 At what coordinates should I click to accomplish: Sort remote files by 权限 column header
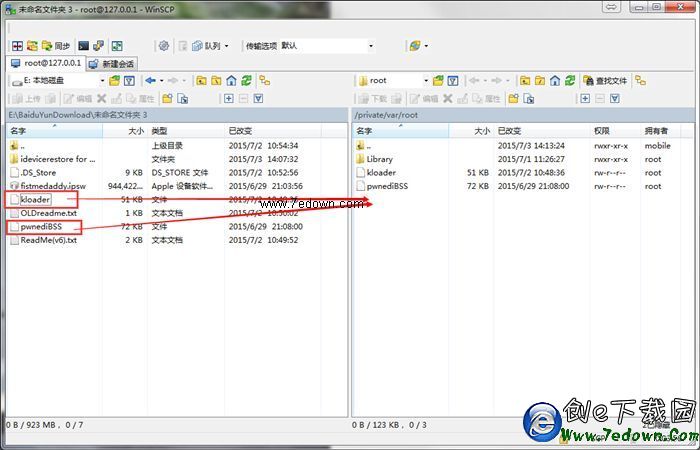(615, 131)
